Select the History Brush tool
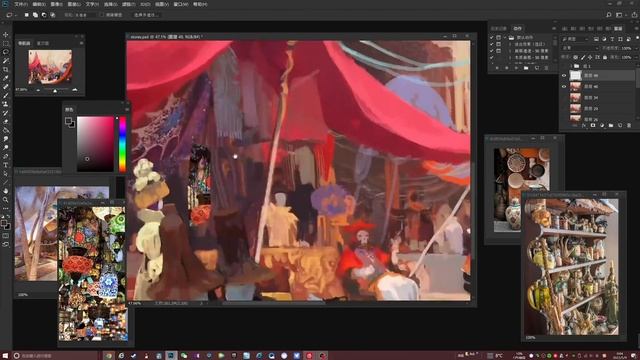The image size is (640, 360). tap(6, 113)
